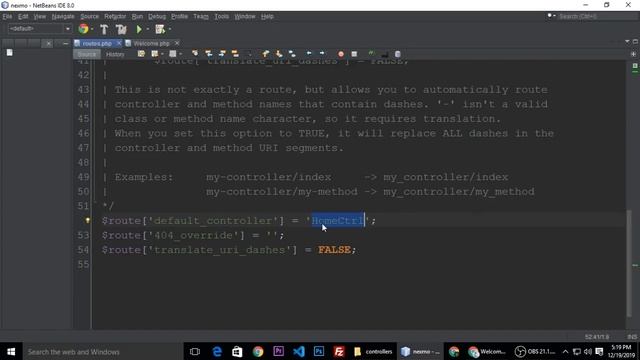Open the Debug menu
This screenshot has height=360, width=640.
tap(157, 17)
